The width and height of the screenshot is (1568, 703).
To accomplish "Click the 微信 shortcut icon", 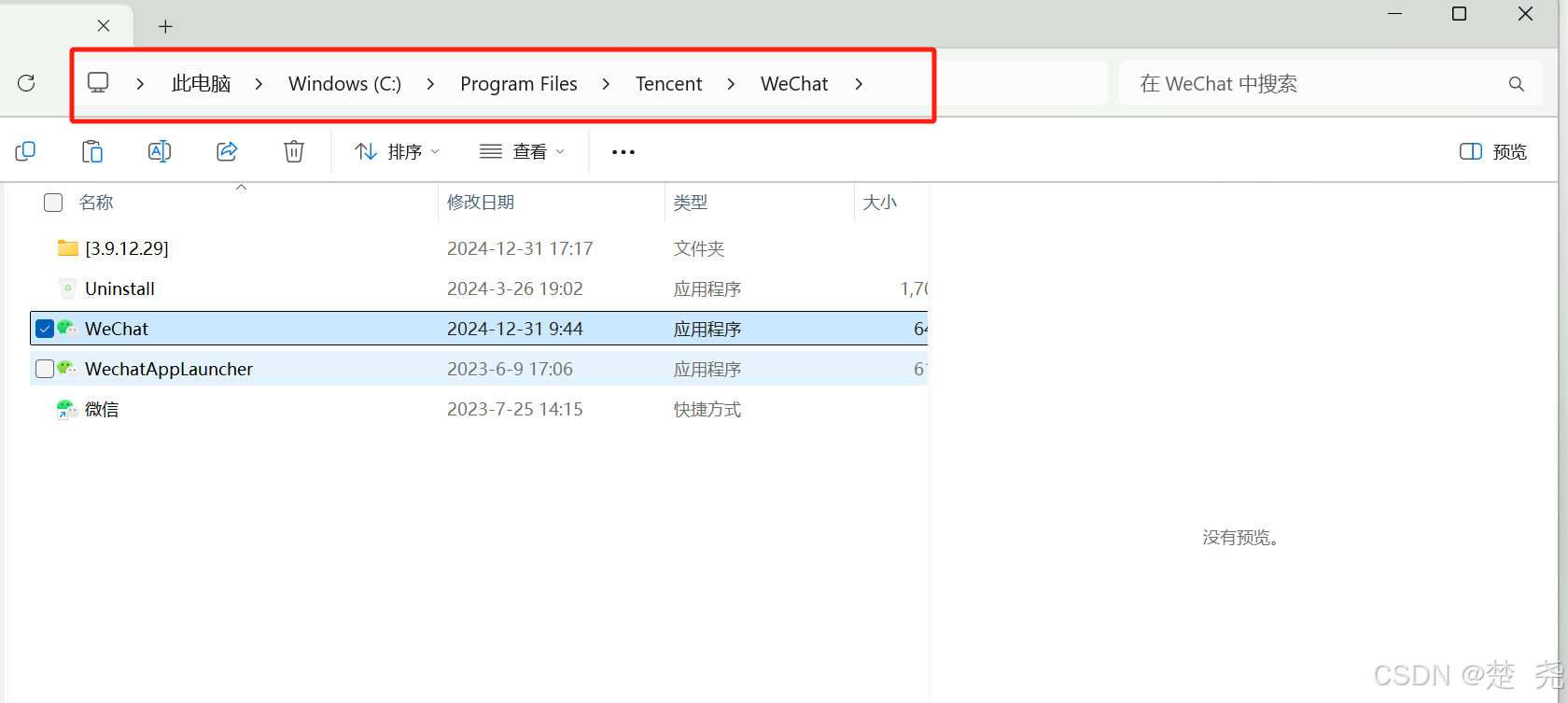I will pyautogui.click(x=67, y=409).
